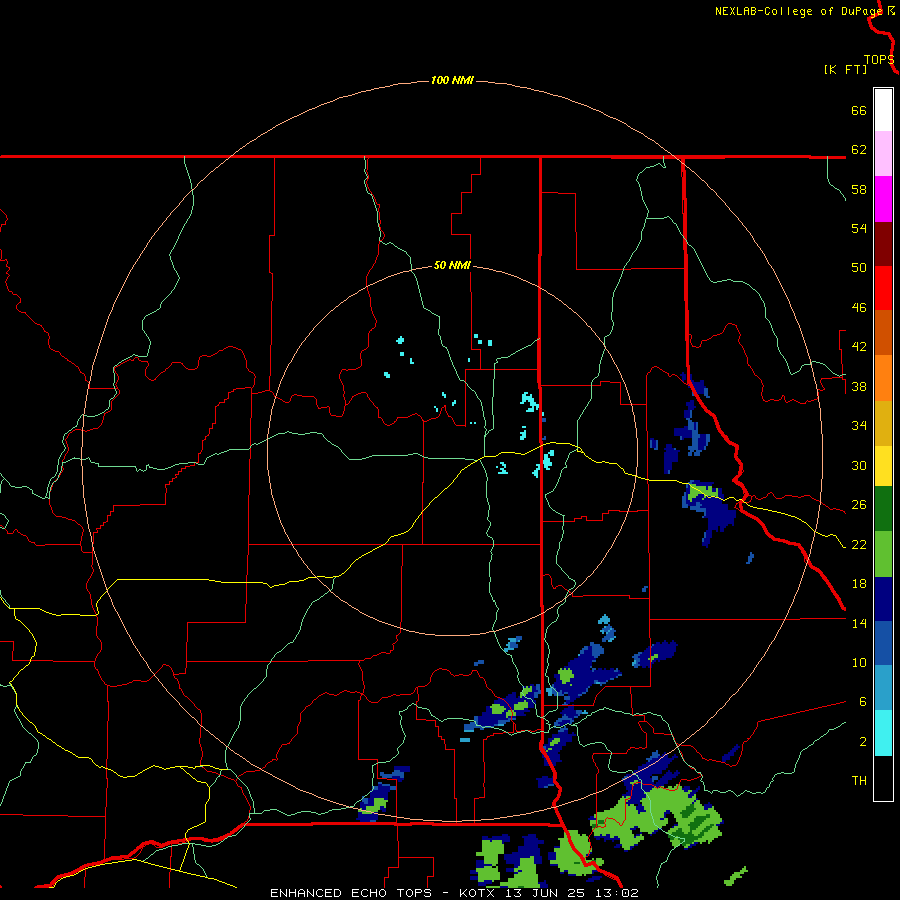Screen dimensions: 900x900
Task: Click the 'NEXLAB-College of DuPage' credit text
Action: (798, 11)
